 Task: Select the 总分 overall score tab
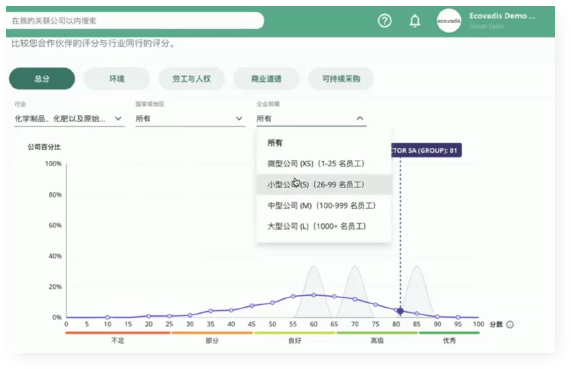tap(42, 78)
